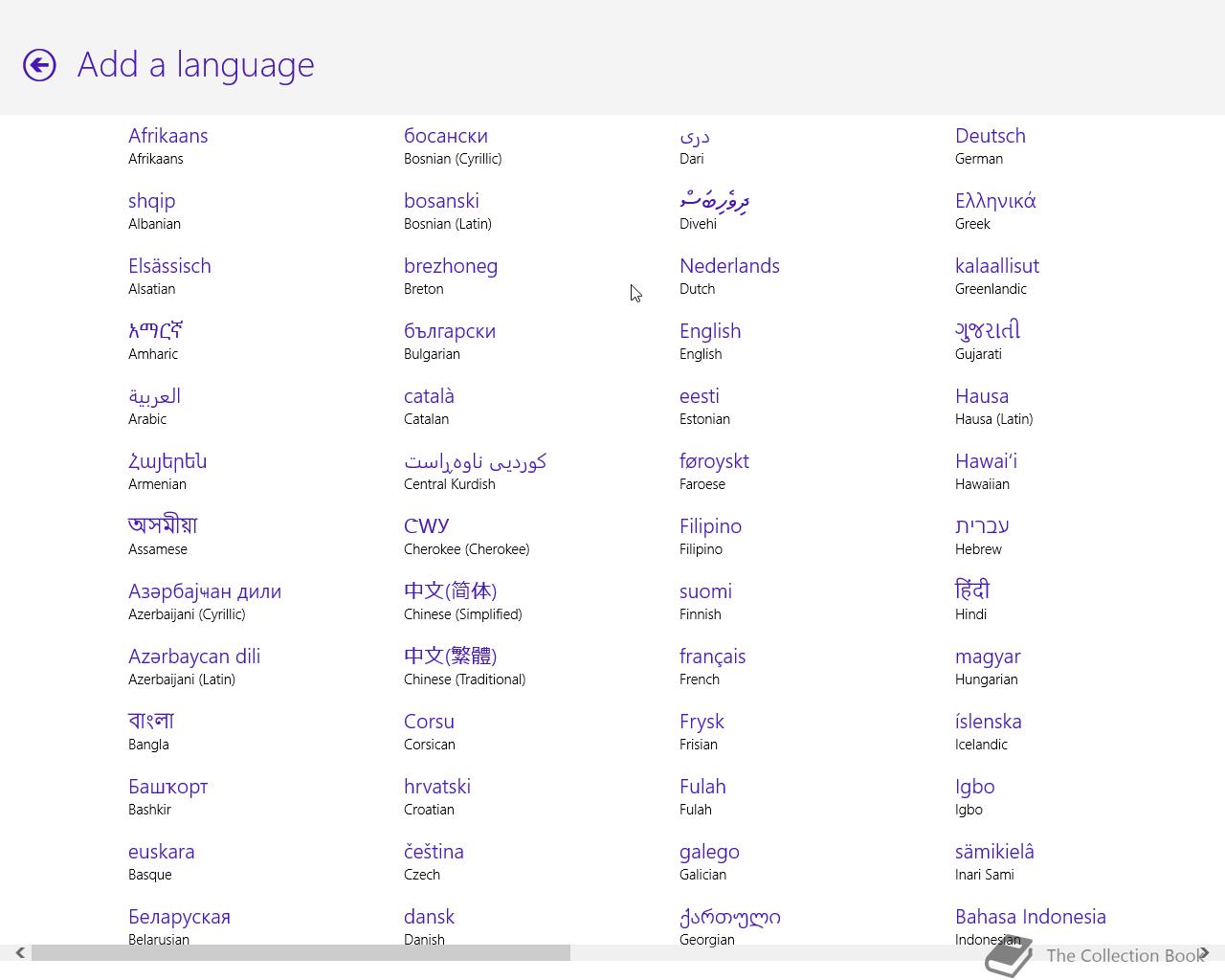Pick the Bangla language
This screenshot has width=1225, height=980.
(151, 732)
